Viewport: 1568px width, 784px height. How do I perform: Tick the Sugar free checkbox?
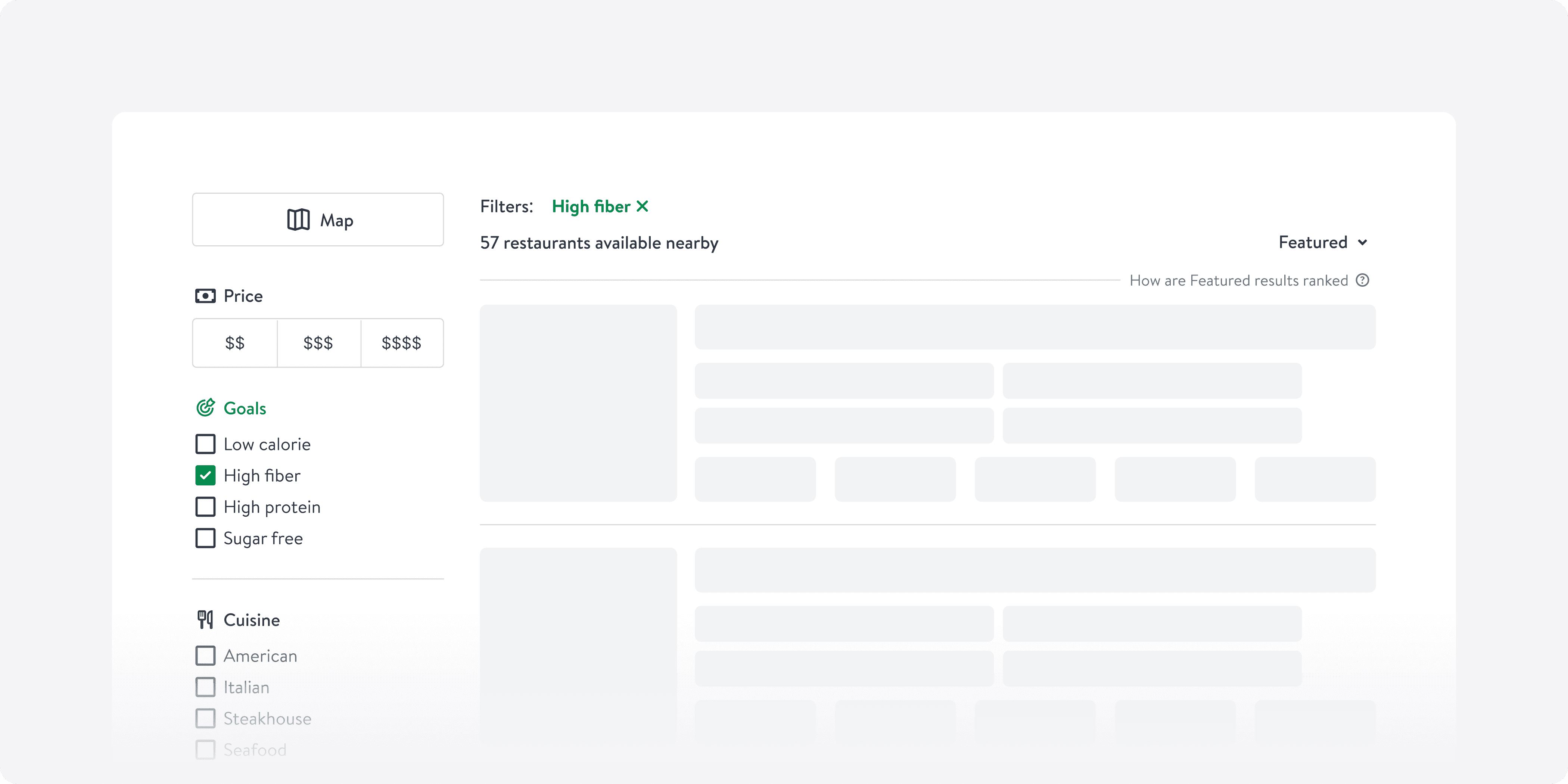tap(205, 538)
